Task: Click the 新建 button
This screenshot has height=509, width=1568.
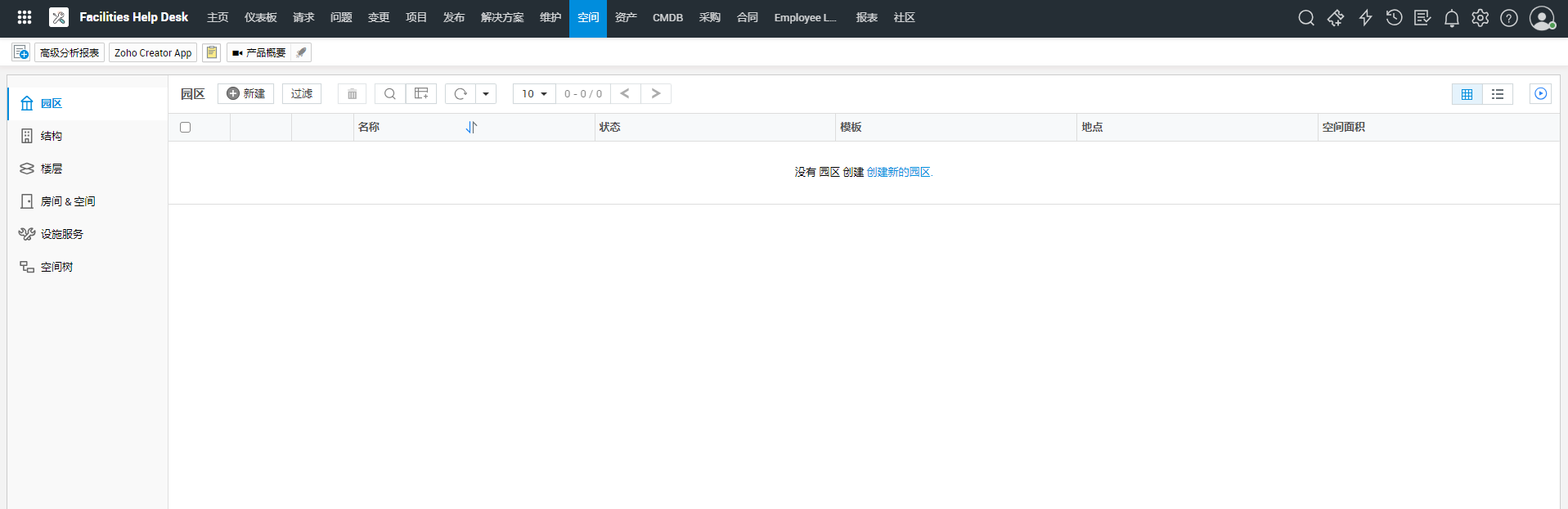Action: pyautogui.click(x=246, y=94)
